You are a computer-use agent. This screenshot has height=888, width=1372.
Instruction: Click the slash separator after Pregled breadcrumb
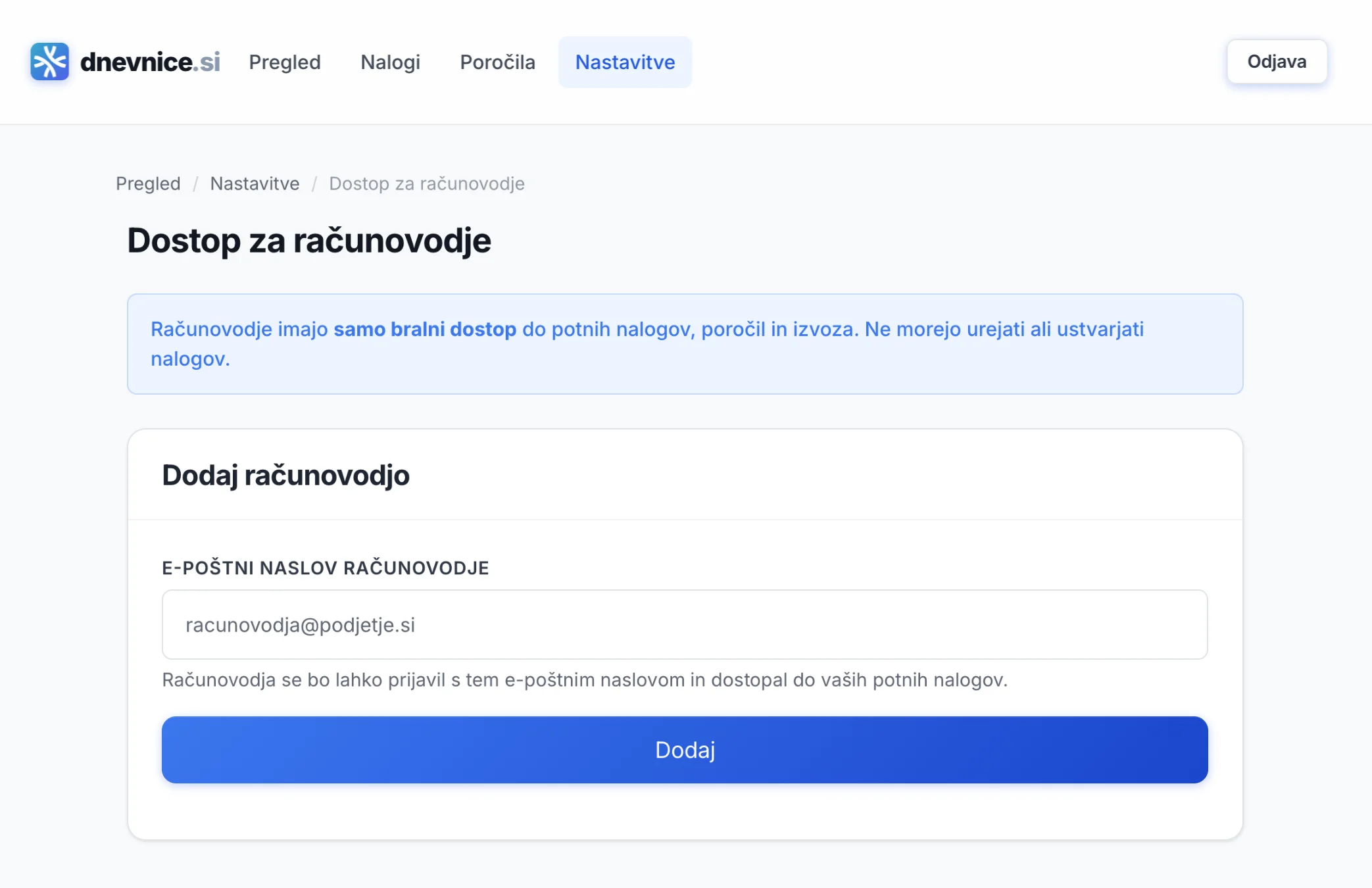(195, 184)
